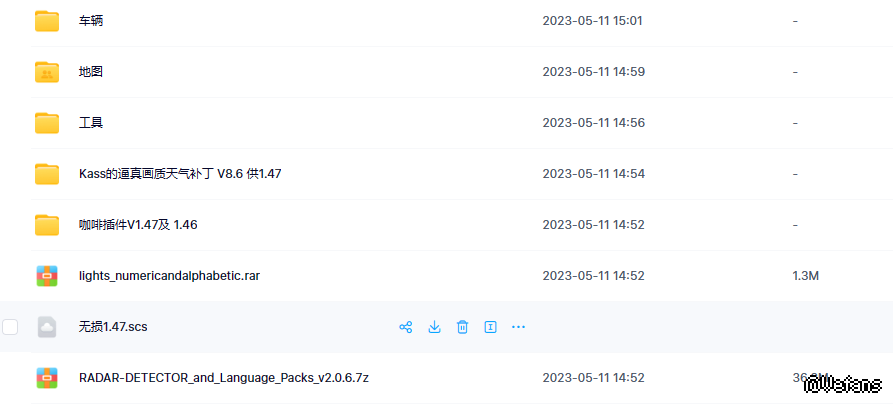The height and width of the screenshot is (405, 893).
Task: Open the 车辆 folder icon
Action: tap(47, 21)
